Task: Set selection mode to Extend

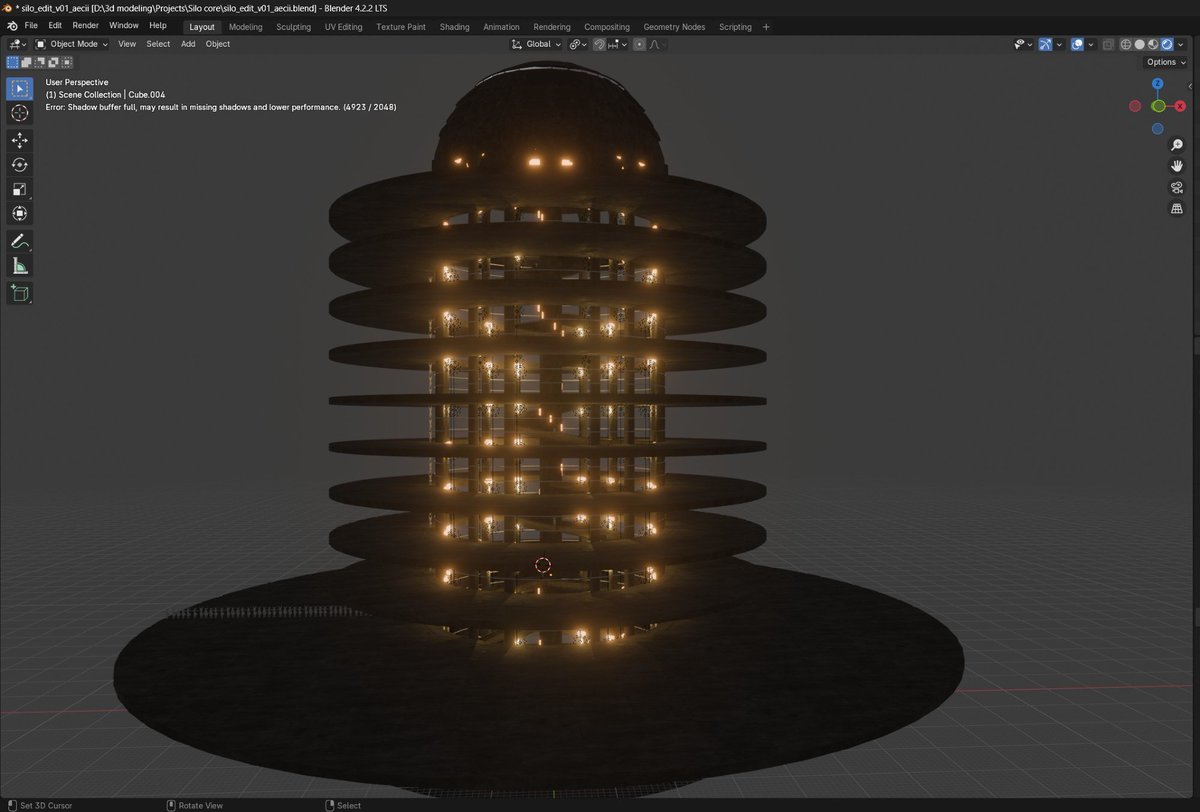Action: pos(27,62)
